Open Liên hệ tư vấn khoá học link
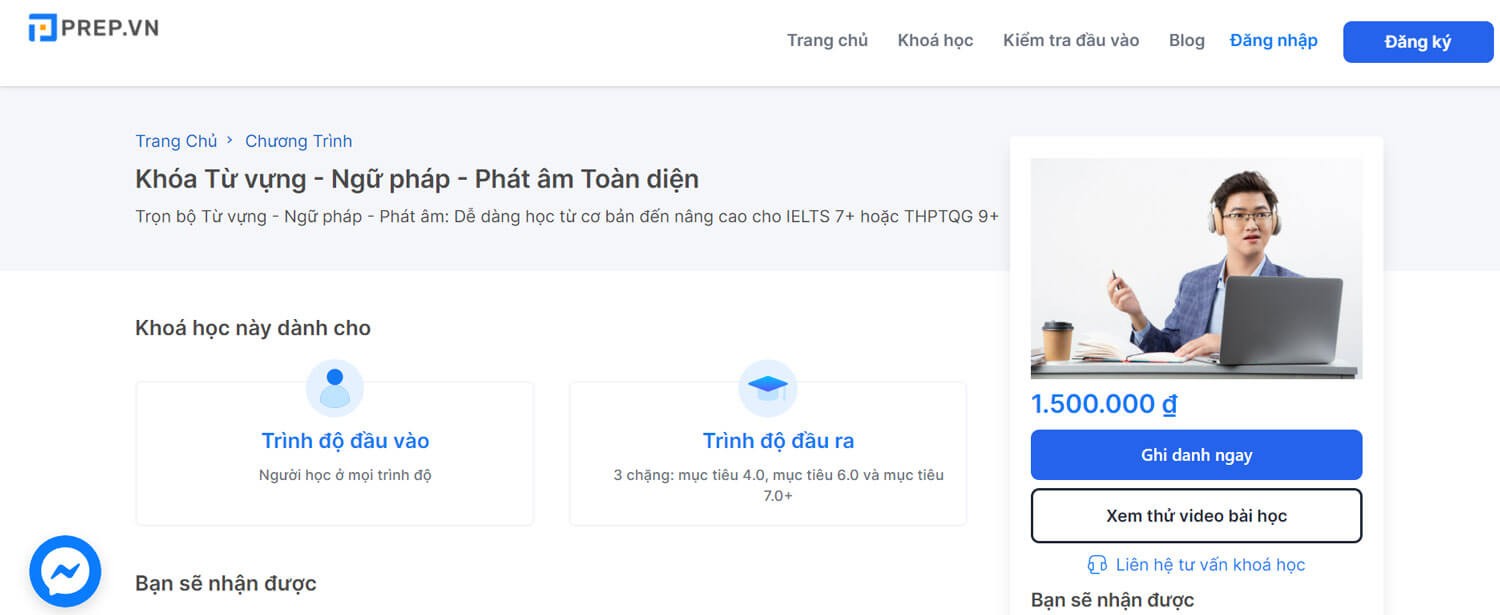The width and height of the screenshot is (1500, 615). tap(1210, 564)
